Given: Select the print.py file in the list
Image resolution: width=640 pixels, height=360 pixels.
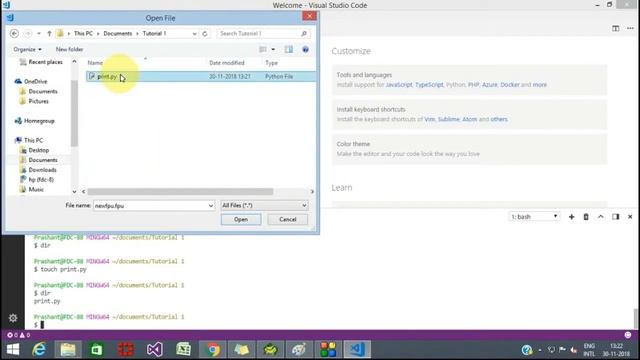Looking at the screenshot, I should coord(200,76).
